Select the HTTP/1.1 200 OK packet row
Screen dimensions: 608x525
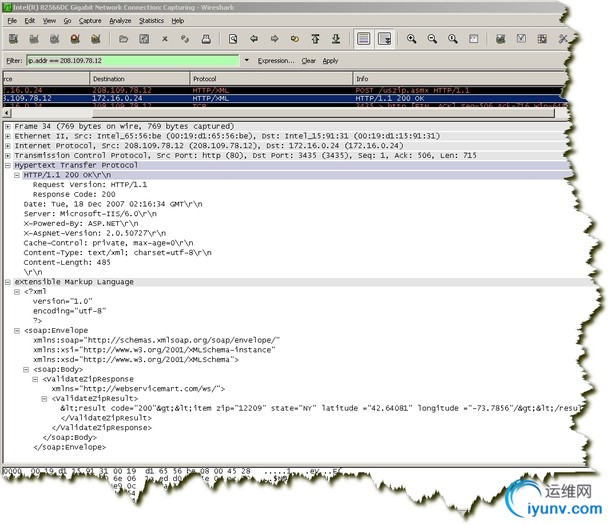click(284, 98)
